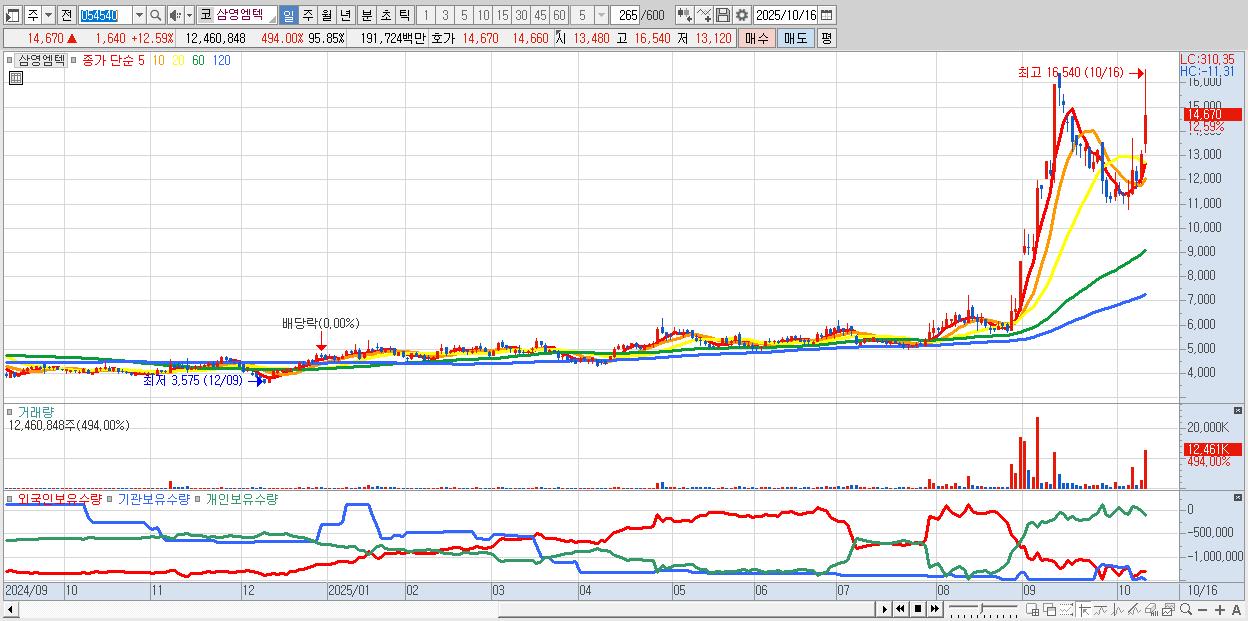
Task: Click the 기관보유수량 legend label
Action: pos(153,498)
